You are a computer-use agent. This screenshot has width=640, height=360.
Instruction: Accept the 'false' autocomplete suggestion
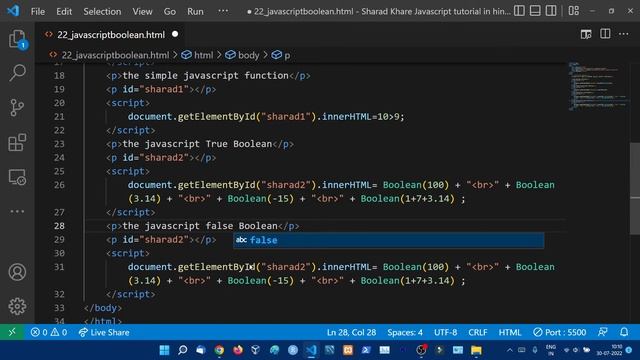tap(389, 240)
